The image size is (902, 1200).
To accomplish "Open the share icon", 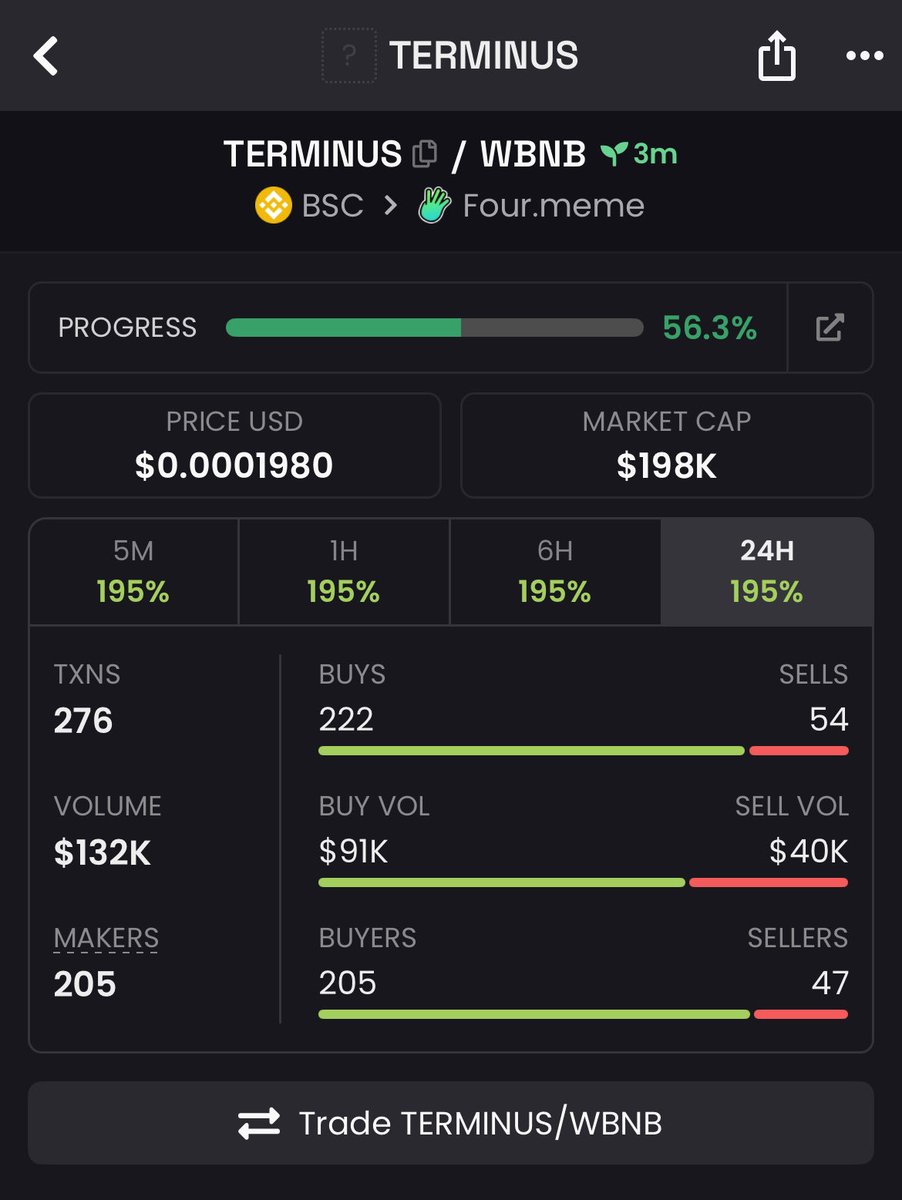I will tap(776, 58).
